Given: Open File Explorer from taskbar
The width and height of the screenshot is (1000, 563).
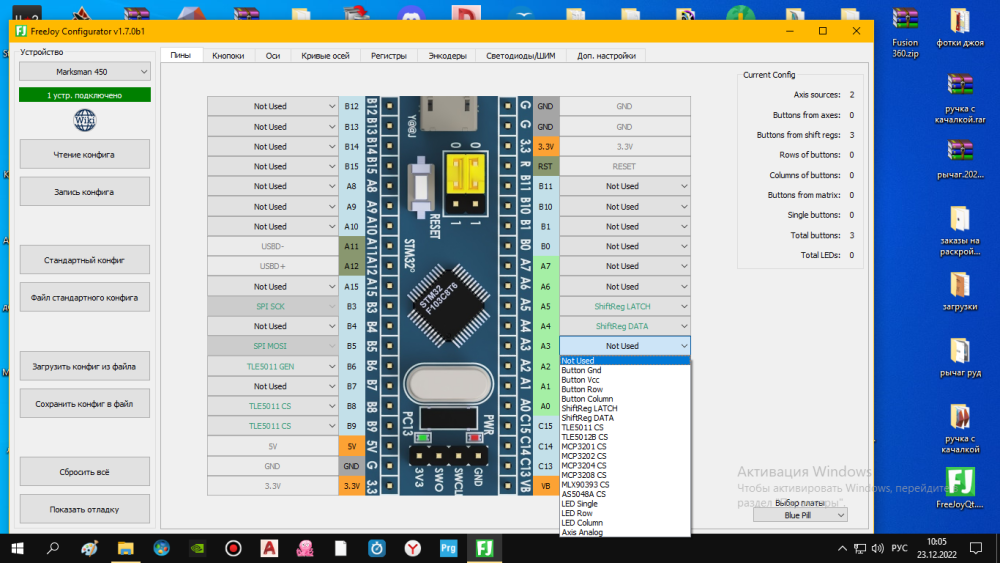Looking at the screenshot, I should pyautogui.click(x=125, y=548).
